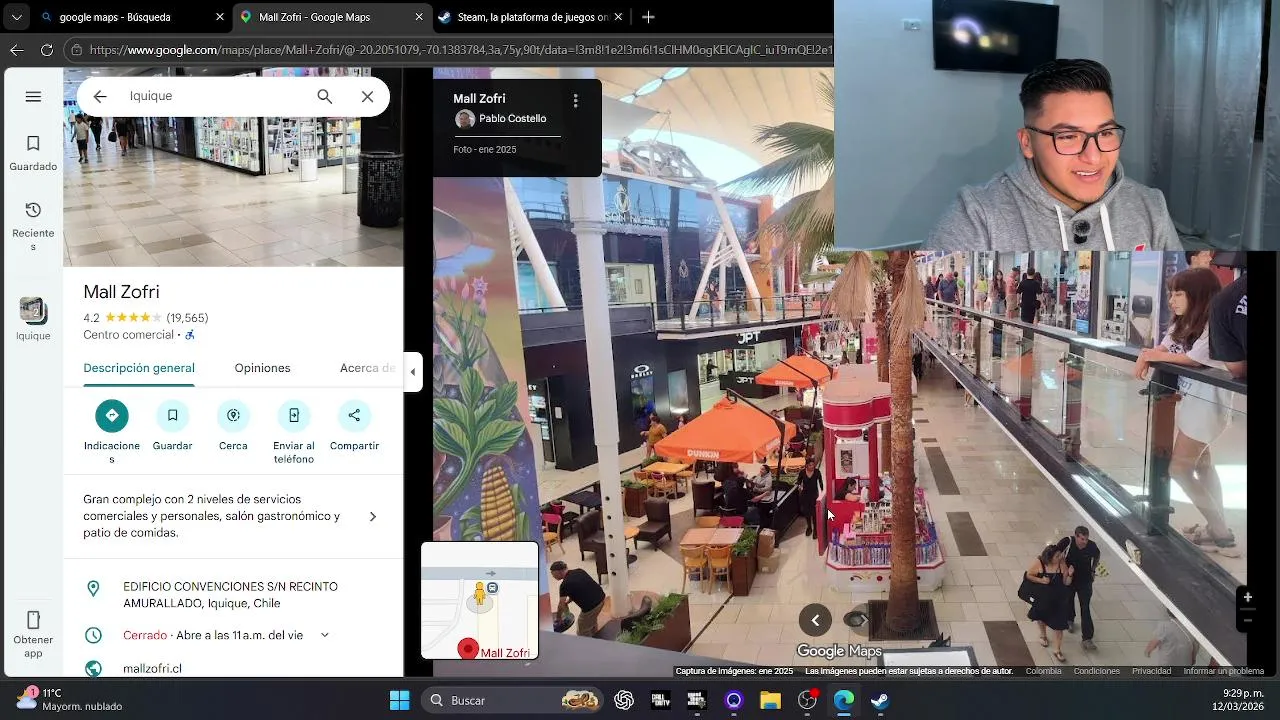Open a new browser tab
The height and width of the screenshot is (720, 1280).
(x=648, y=17)
